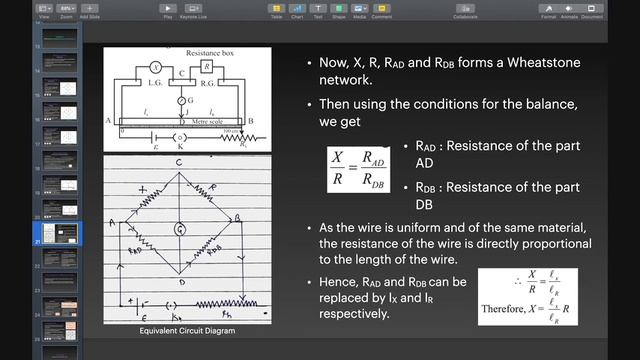The height and width of the screenshot is (360, 640).
Task: Open the Zoom percentage dropdown
Action: pos(67,9)
